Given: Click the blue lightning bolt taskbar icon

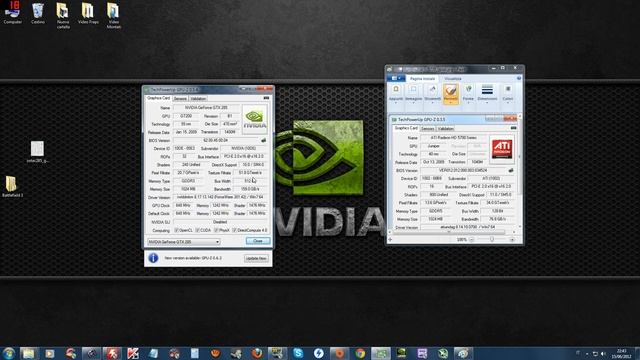Looking at the screenshot, I should (319, 353).
